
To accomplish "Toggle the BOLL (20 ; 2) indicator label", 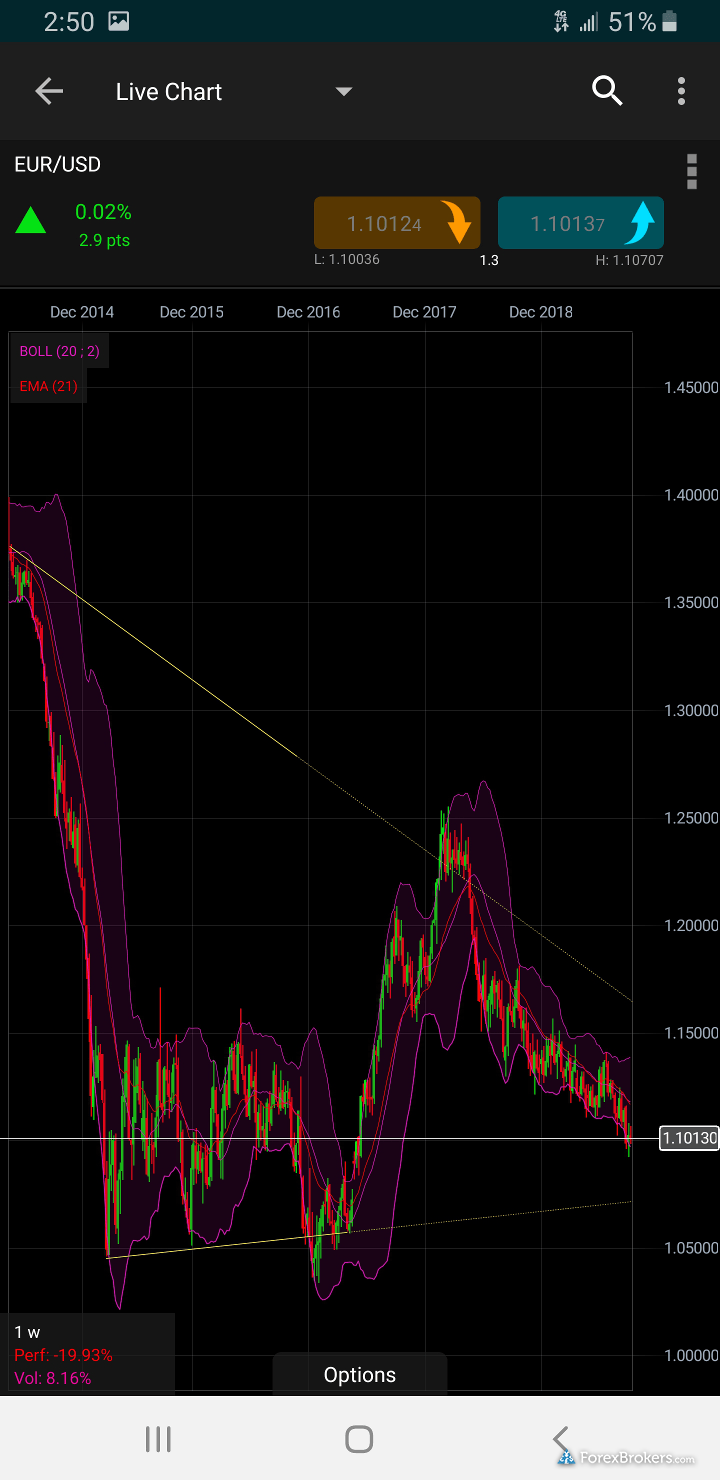I will (x=59, y=351).
